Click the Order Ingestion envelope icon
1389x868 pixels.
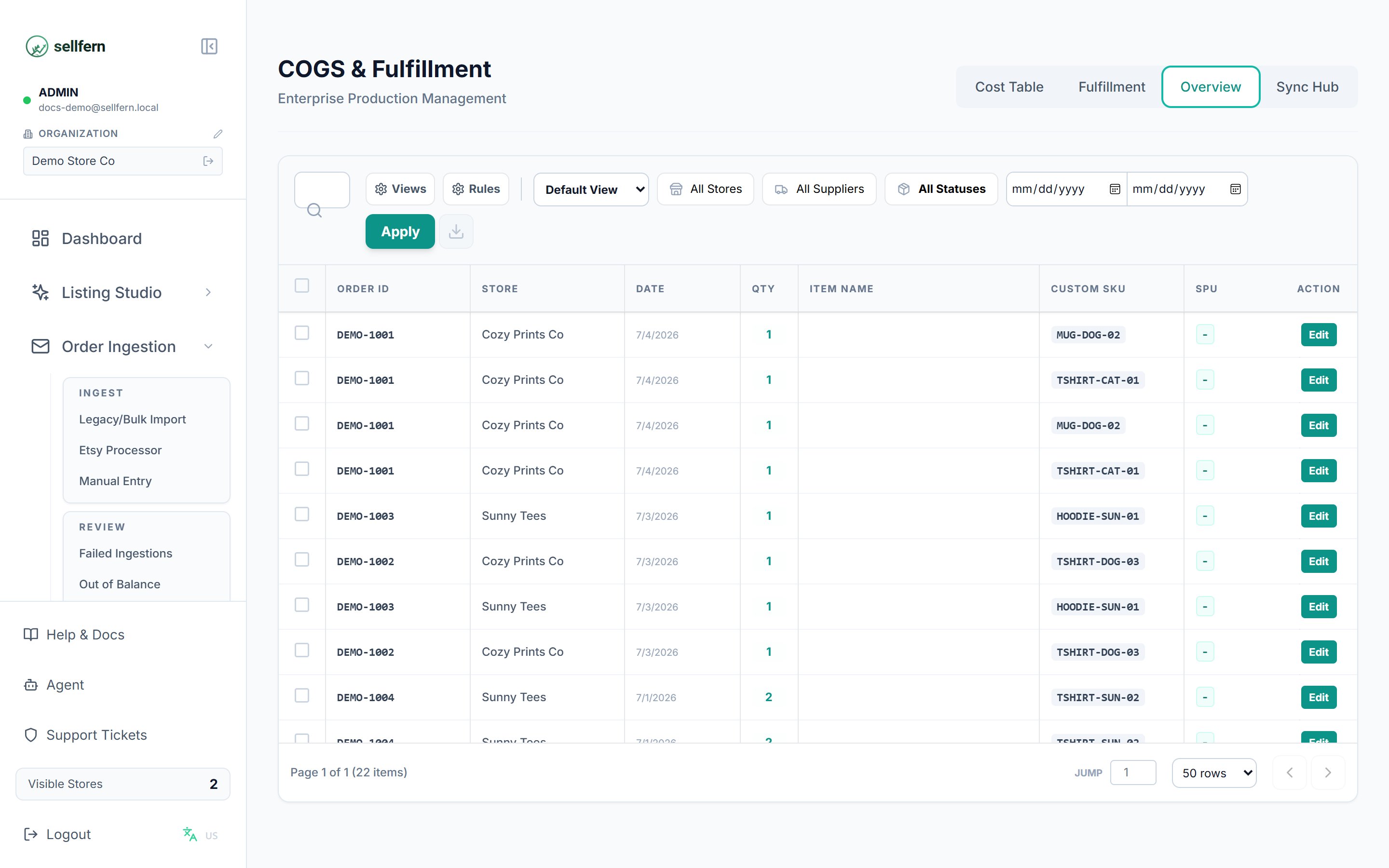click(40, 346)
